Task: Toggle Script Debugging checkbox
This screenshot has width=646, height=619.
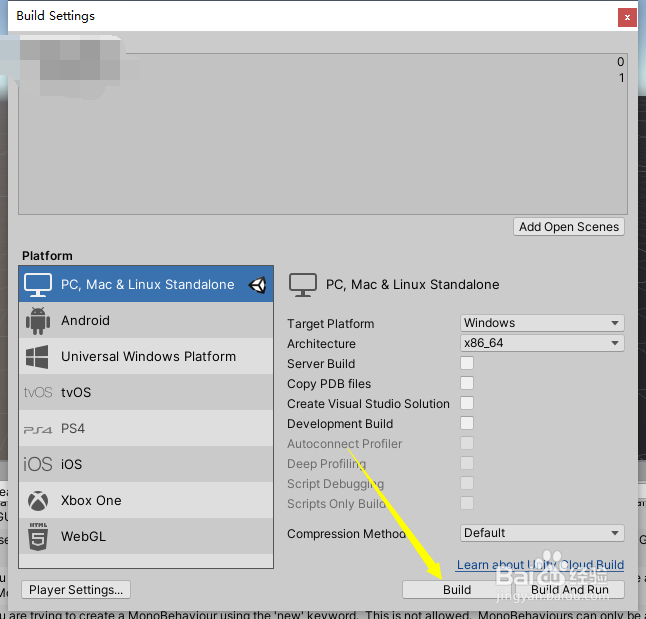Action: 467,483
